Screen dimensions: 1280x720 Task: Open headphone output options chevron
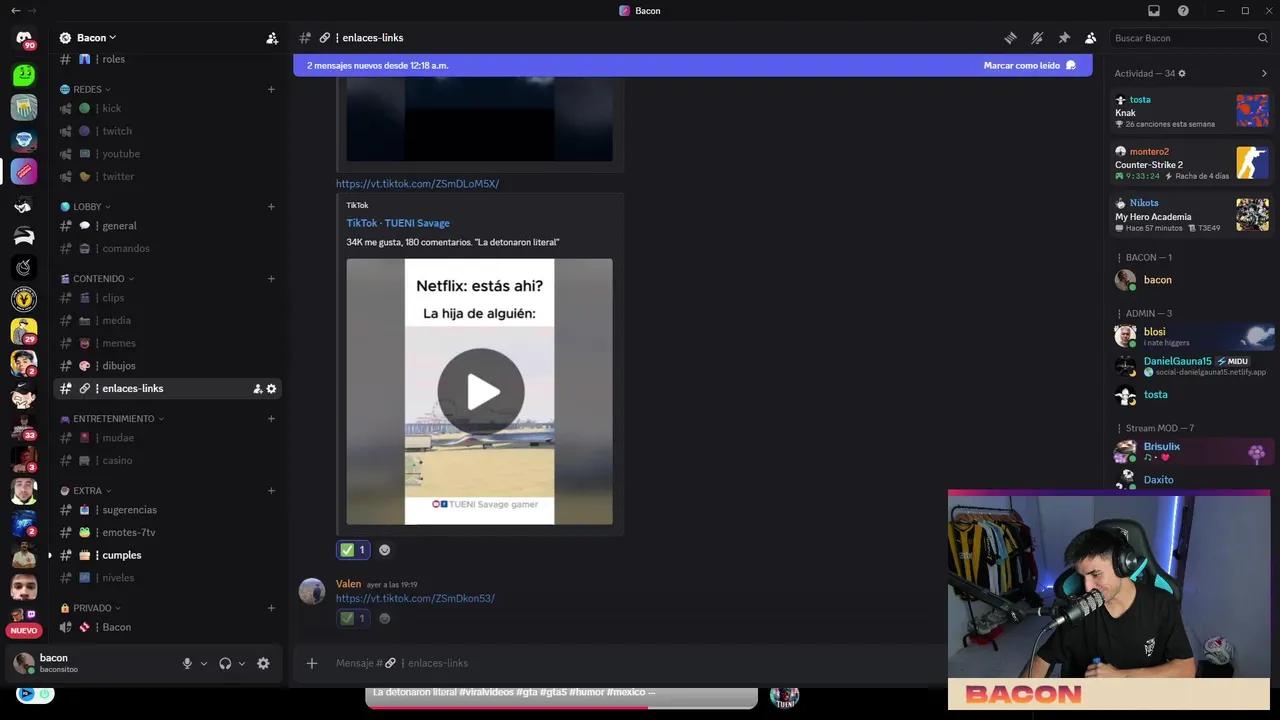242,663
